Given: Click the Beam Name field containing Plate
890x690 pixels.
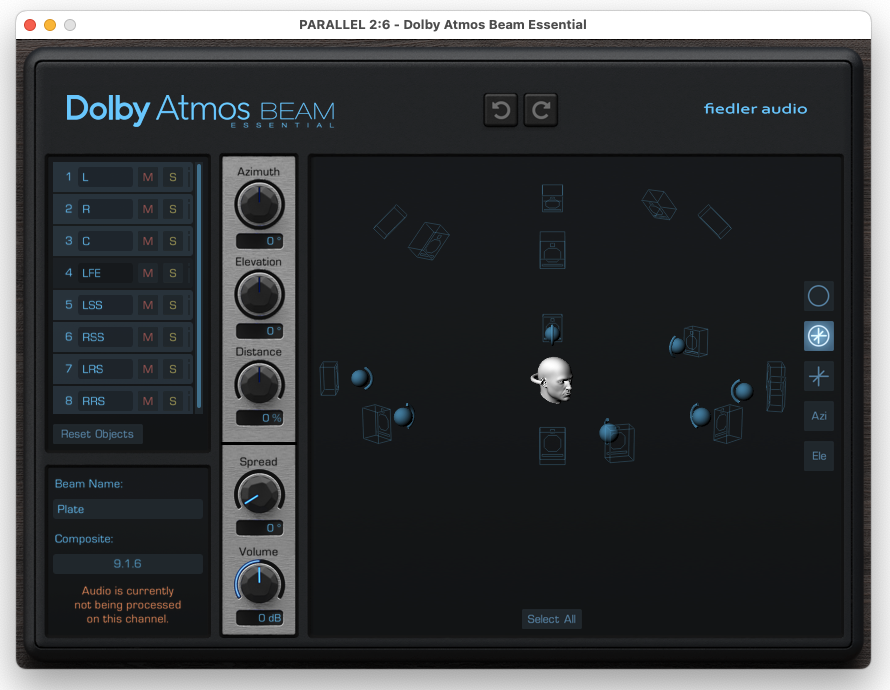Looking at the screenshot, I should 128,509.
